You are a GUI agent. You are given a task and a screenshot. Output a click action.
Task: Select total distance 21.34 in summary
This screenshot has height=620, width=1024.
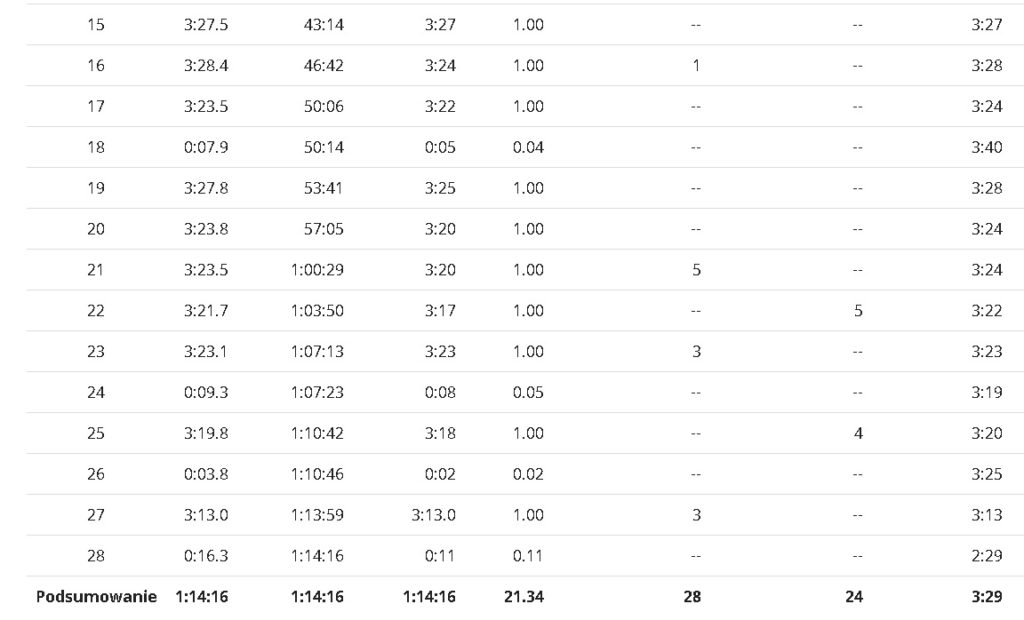524,596
